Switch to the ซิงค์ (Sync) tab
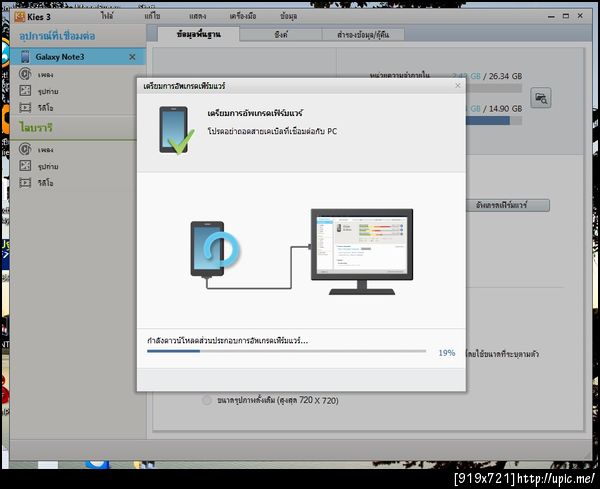 (281, 34)
